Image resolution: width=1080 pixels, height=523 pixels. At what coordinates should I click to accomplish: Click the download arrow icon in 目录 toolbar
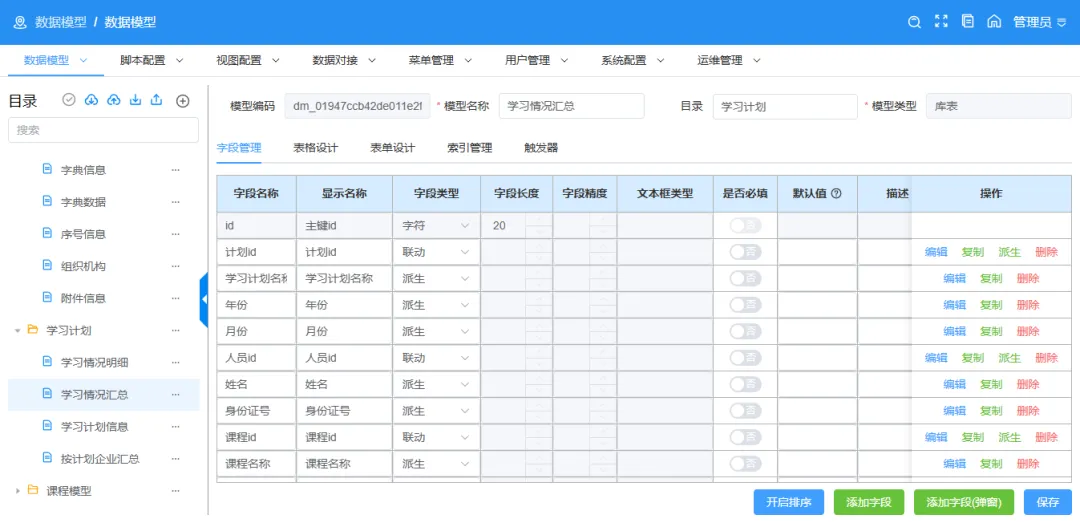click(x=136, y=100)
